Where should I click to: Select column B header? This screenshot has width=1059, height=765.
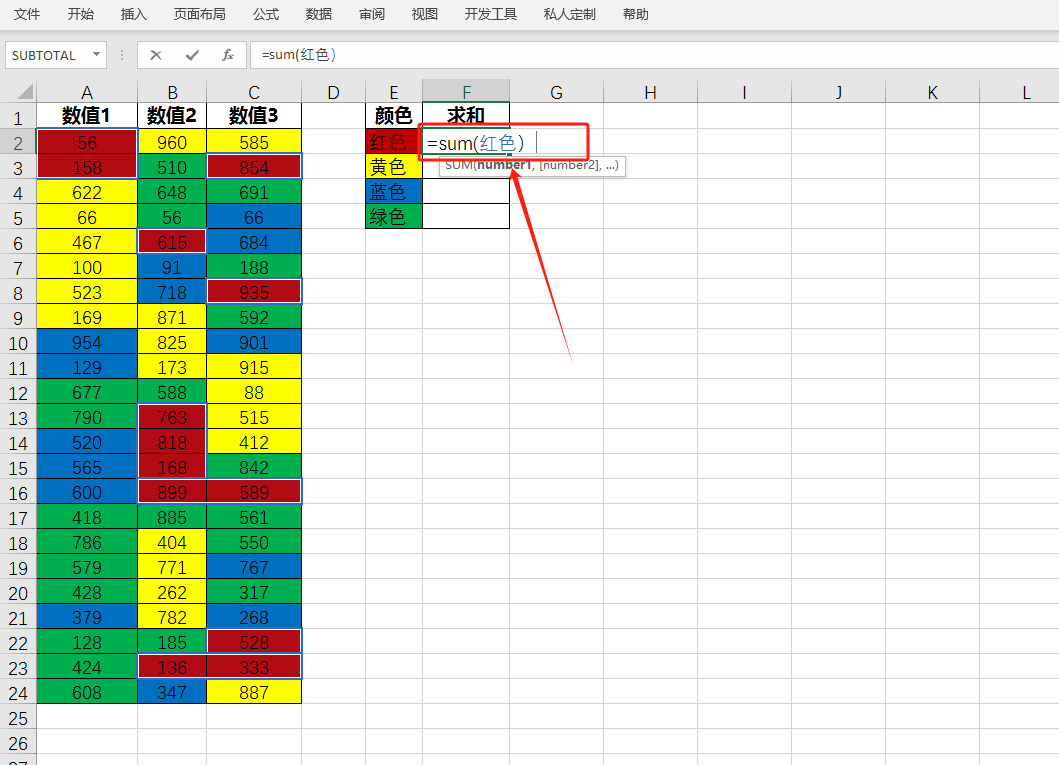click(172, 92)
